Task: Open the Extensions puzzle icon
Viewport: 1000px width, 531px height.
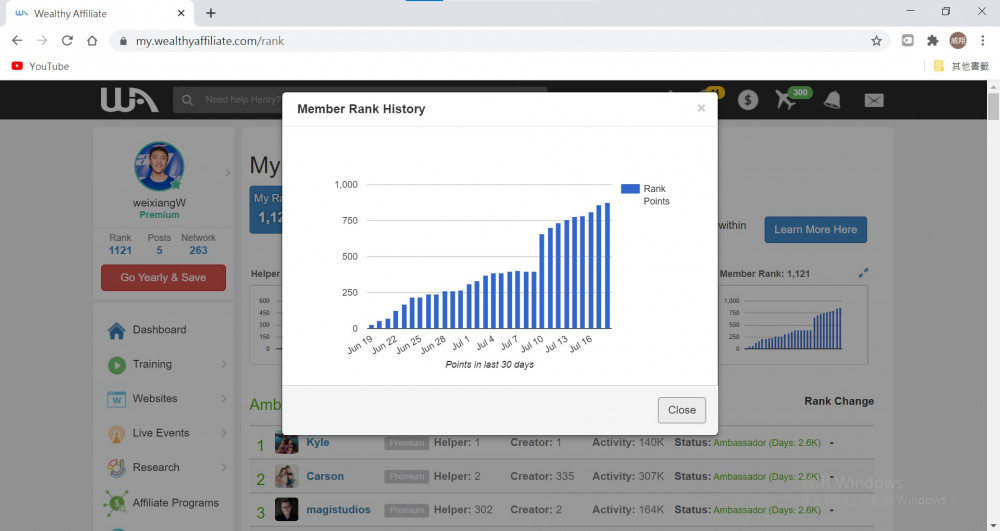Action: 932,41
